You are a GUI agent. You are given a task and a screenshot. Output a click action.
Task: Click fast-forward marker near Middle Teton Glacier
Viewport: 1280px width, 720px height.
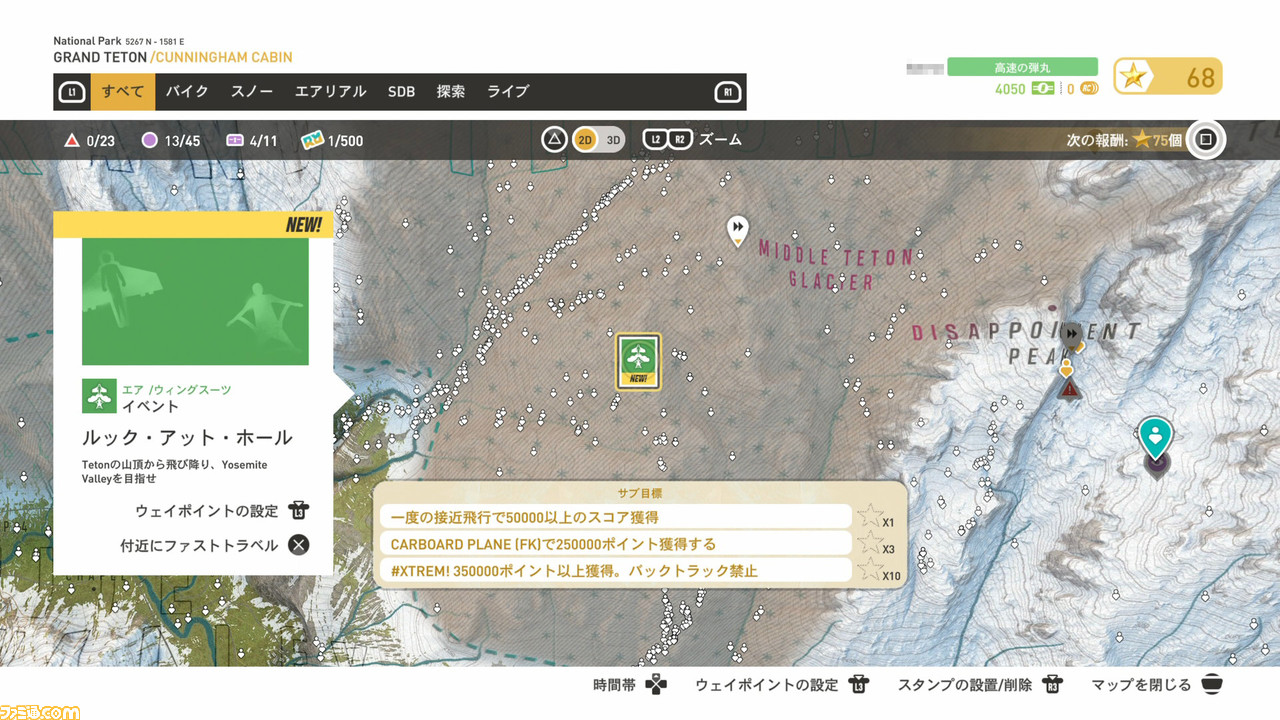pyautogui.click(x=738, y=230)
